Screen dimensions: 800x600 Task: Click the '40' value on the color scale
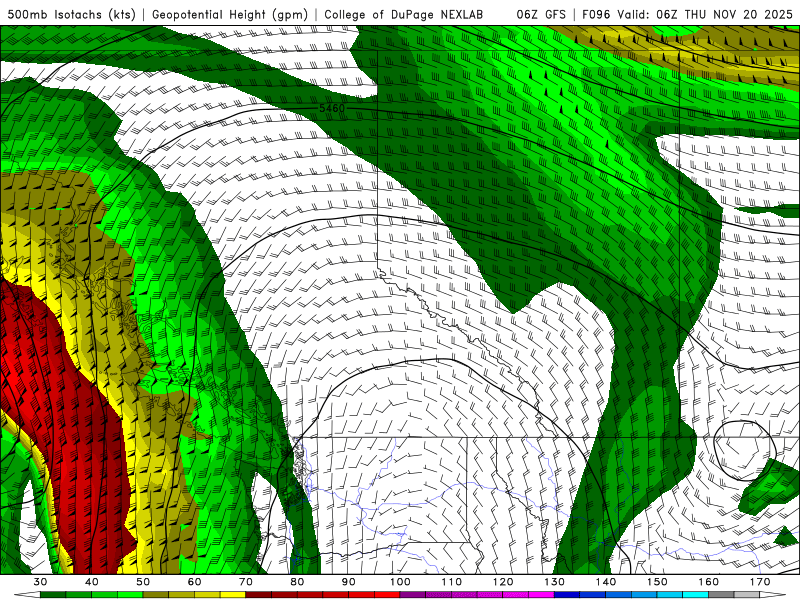click(x=92, y=582)
